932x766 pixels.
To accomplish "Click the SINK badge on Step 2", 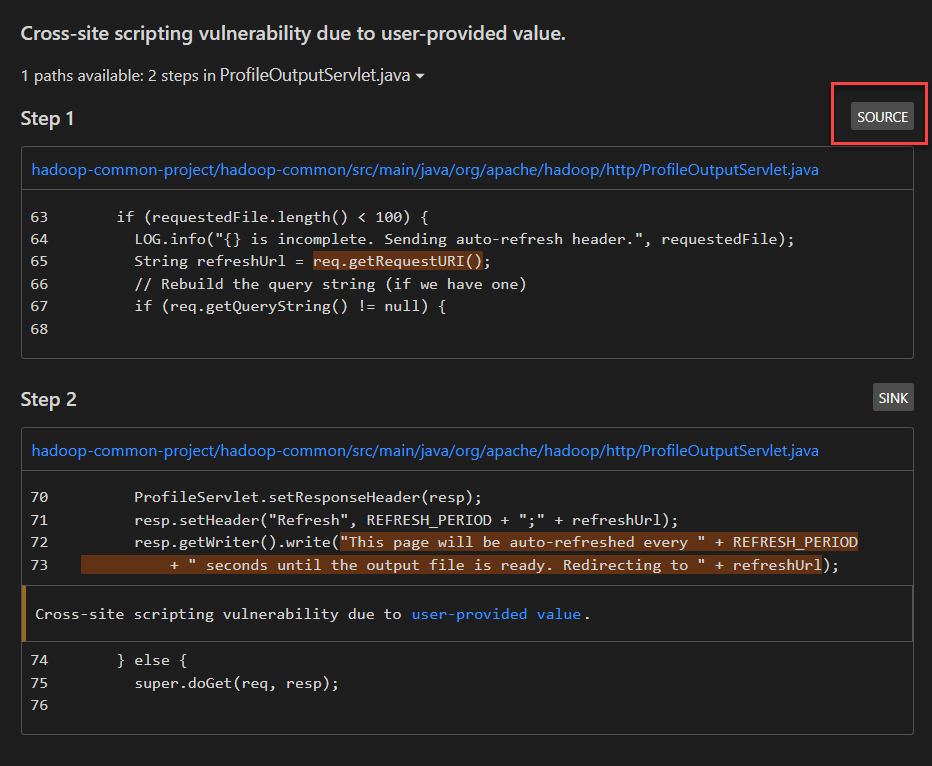I will [x=893, y=398].
